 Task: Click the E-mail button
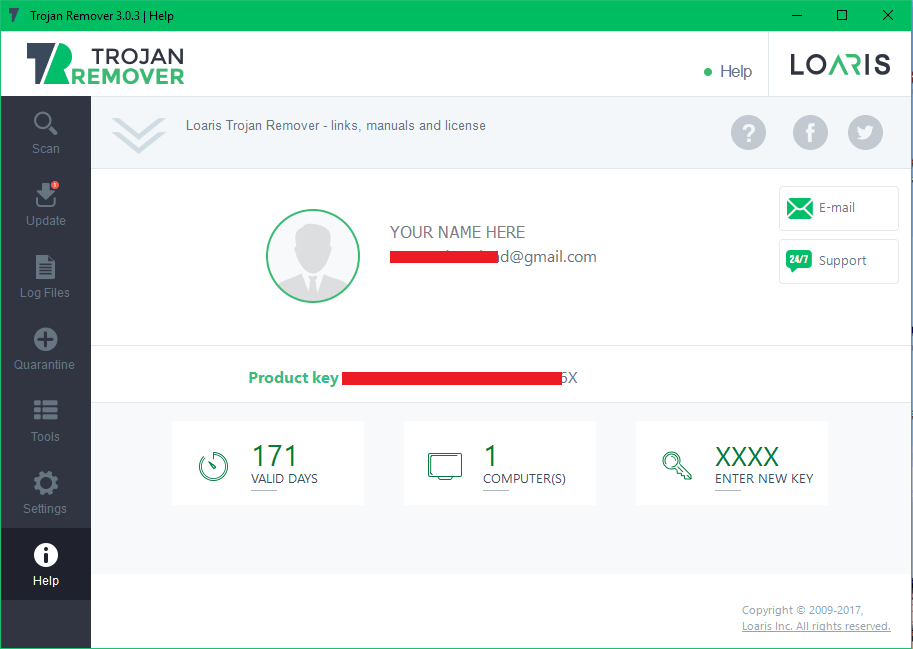(838, 208)
